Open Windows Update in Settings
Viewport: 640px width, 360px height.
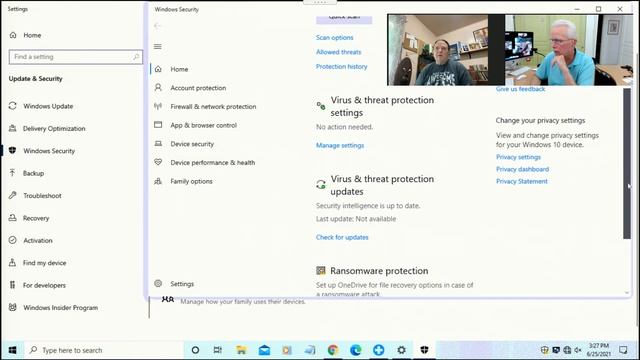[48, 106]
